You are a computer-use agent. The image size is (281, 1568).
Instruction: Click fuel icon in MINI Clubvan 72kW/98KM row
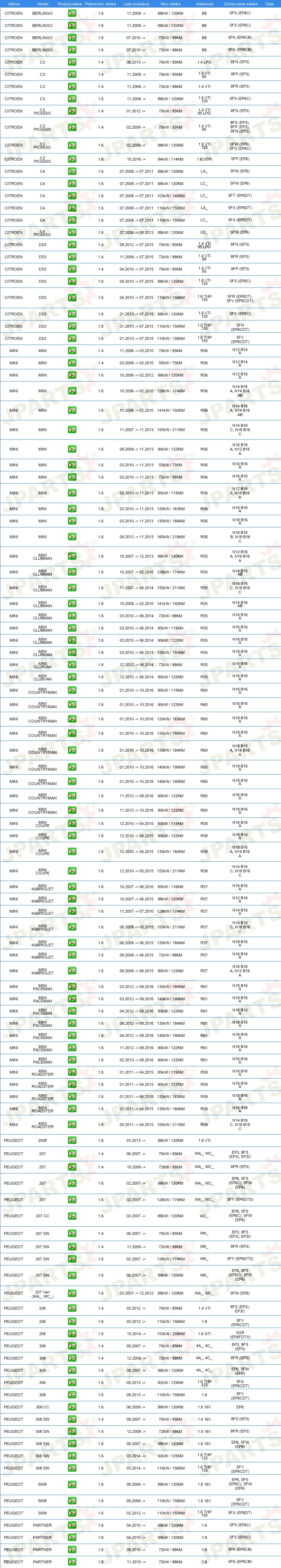[x=72, y=665]
